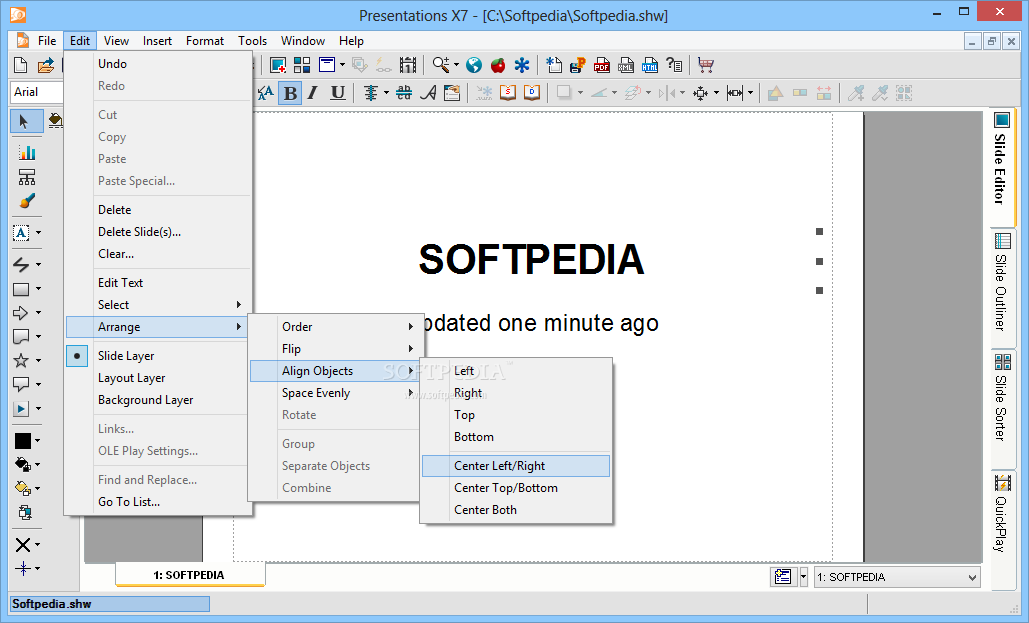Click the 1: SOFTPEDIA slide tab

tap(190, 574)
